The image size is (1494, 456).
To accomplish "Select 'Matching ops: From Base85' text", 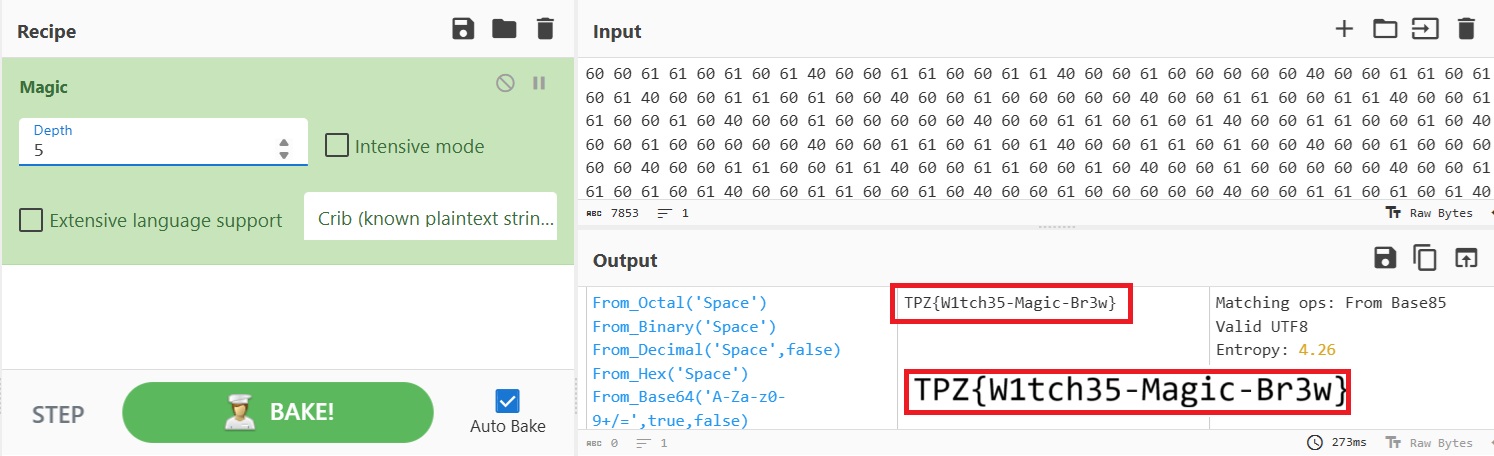I will coord(1330,302).
